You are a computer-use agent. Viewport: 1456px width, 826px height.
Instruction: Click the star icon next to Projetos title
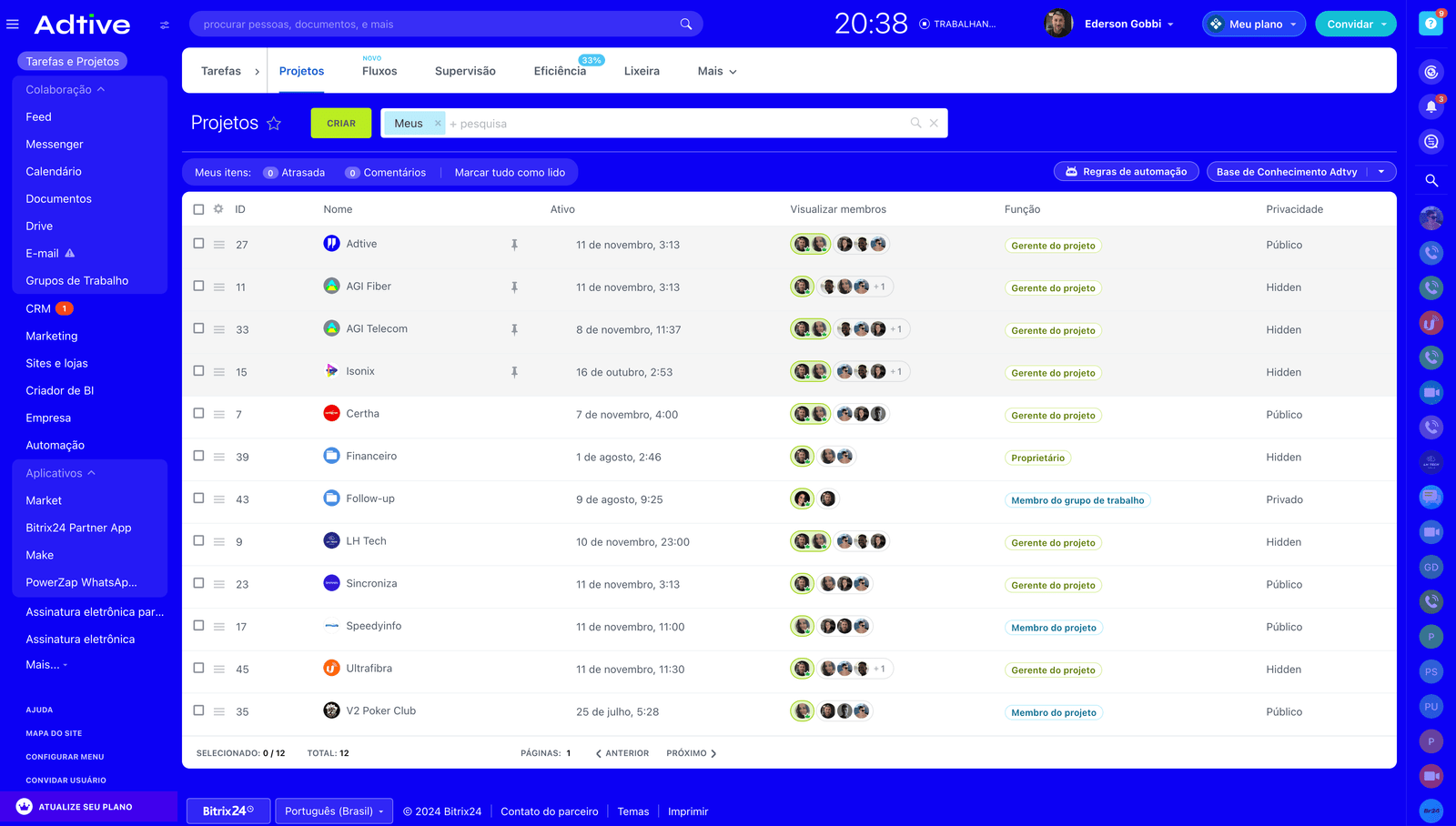[x=274, y=124]
